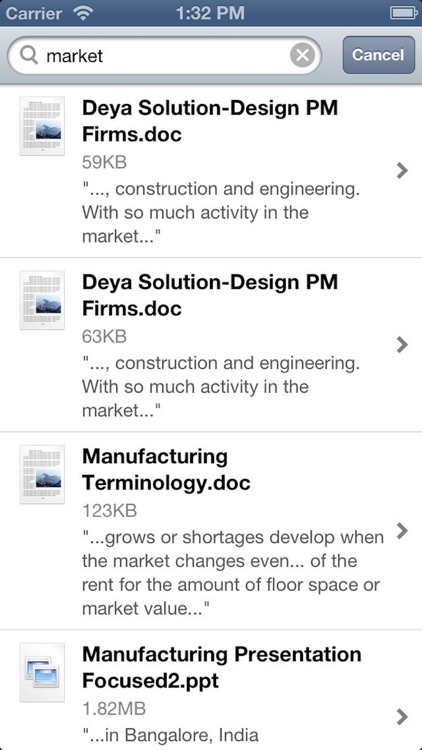422x750 pixels.
Task: Open document icon for 59KB Deya Solution file
Action: coord(42,126)
